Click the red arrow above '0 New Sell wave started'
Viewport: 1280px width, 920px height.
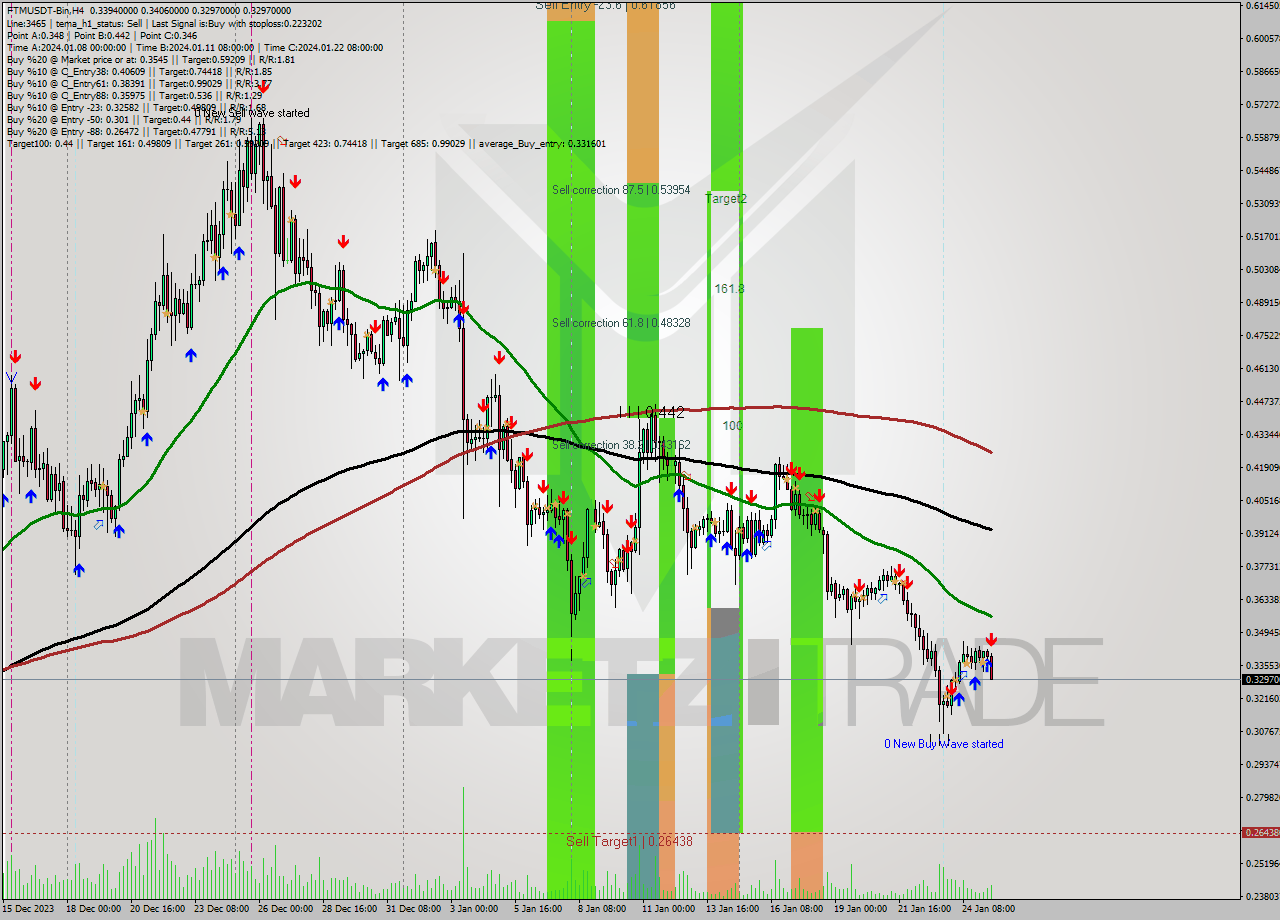coord(263,88)
